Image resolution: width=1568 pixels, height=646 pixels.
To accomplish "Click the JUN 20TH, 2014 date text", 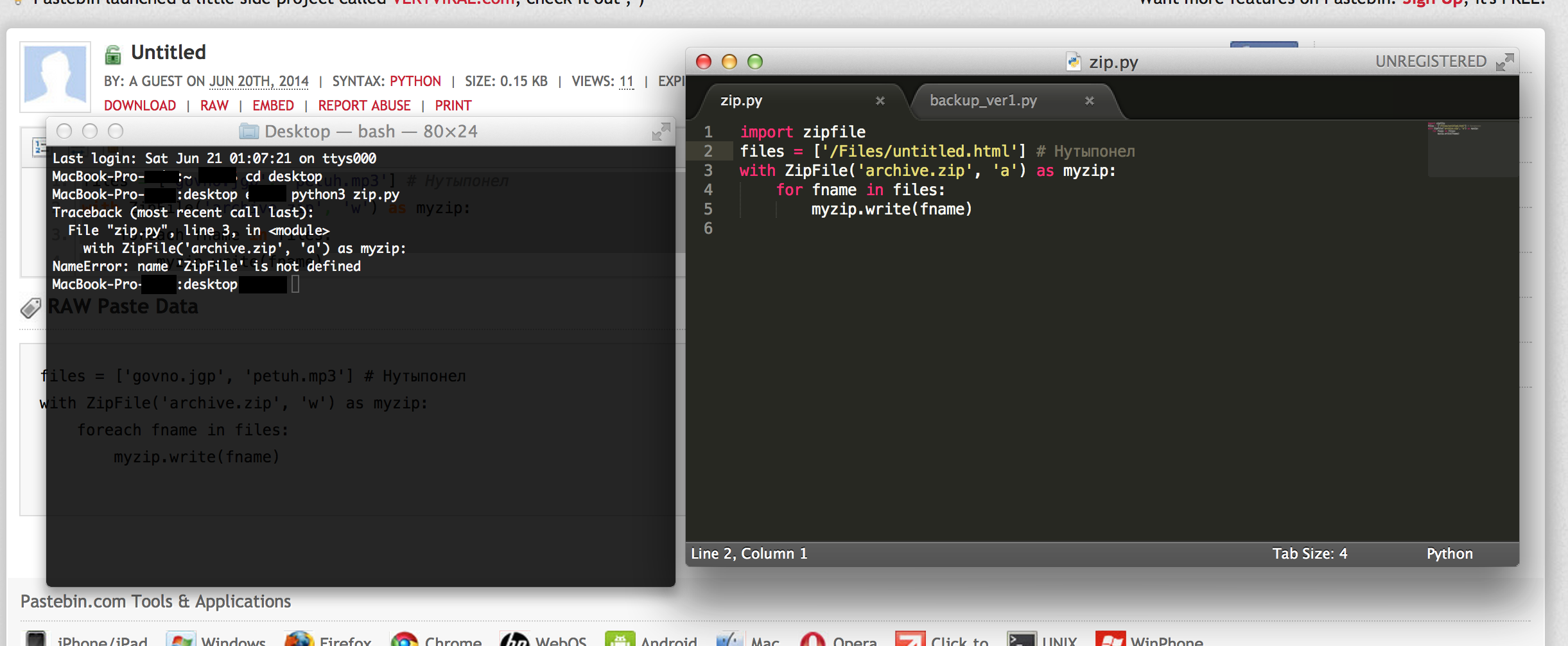I will [x=259, y=81].
